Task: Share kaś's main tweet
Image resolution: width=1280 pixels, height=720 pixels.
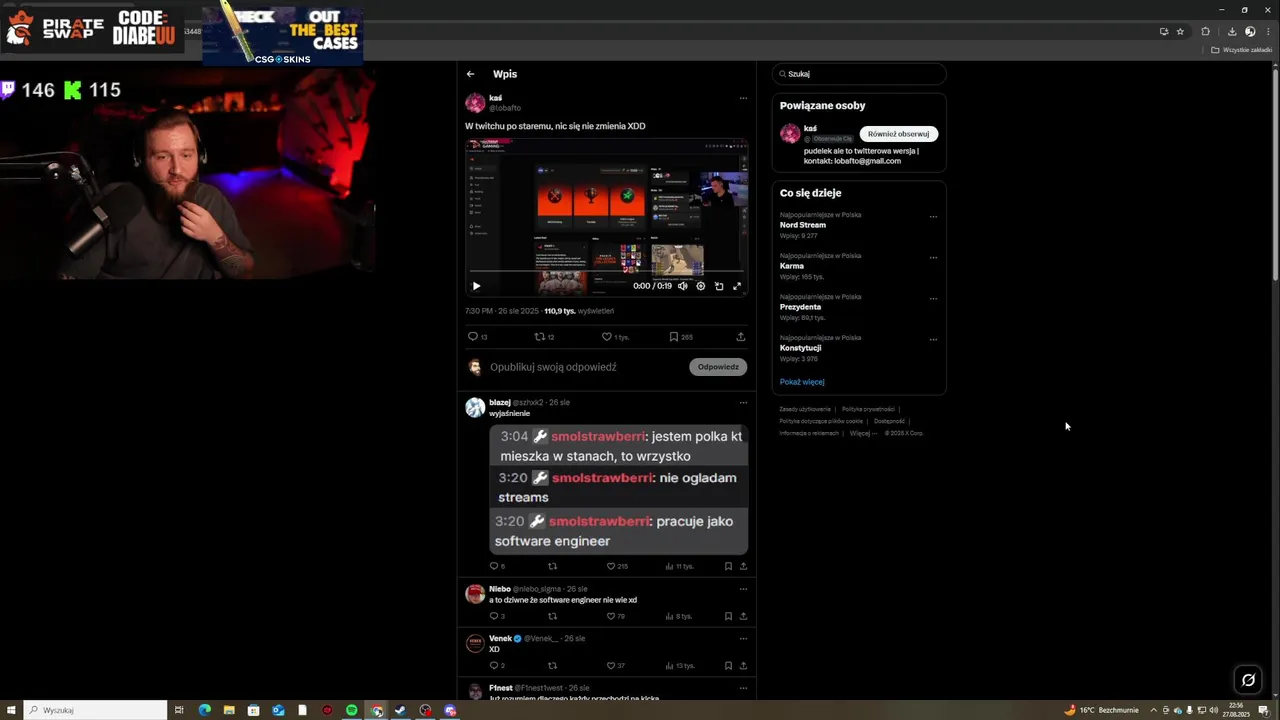Action: coord(741,337)
